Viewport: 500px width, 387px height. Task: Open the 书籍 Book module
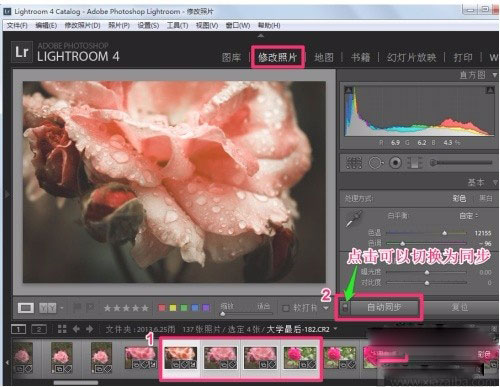[x=361, y=57]
